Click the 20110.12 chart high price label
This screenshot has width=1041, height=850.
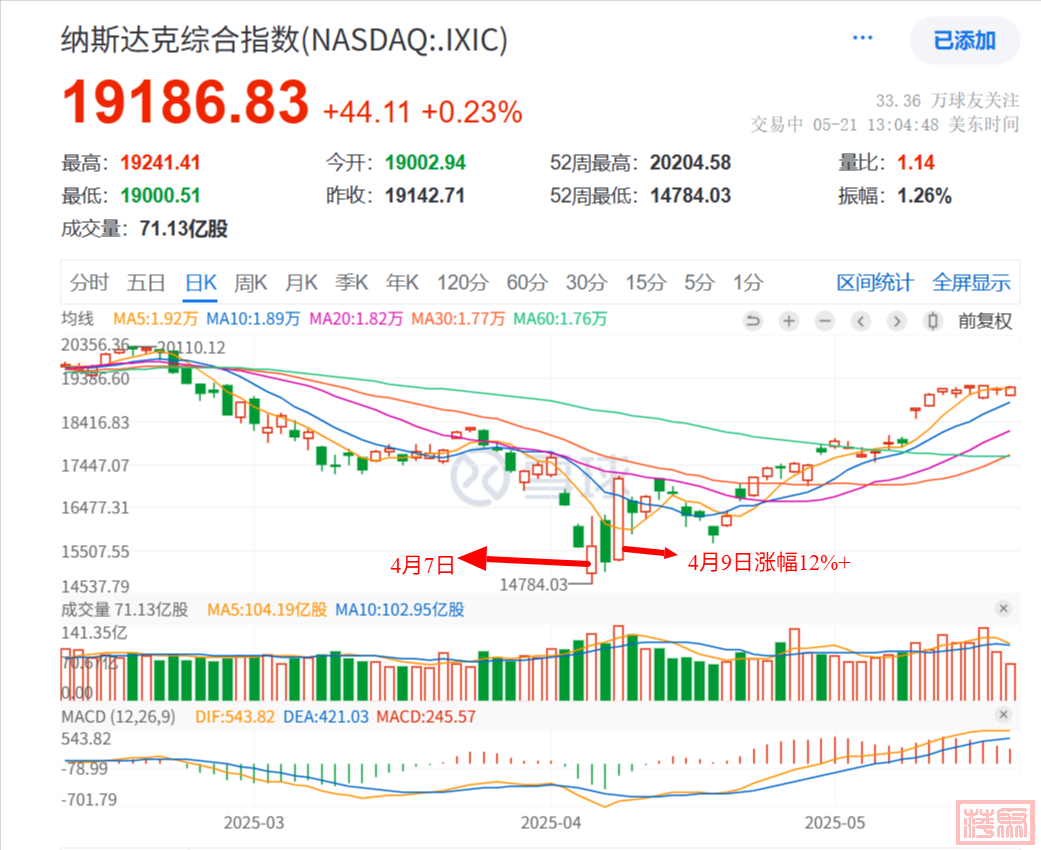click(x=191, y=348)
